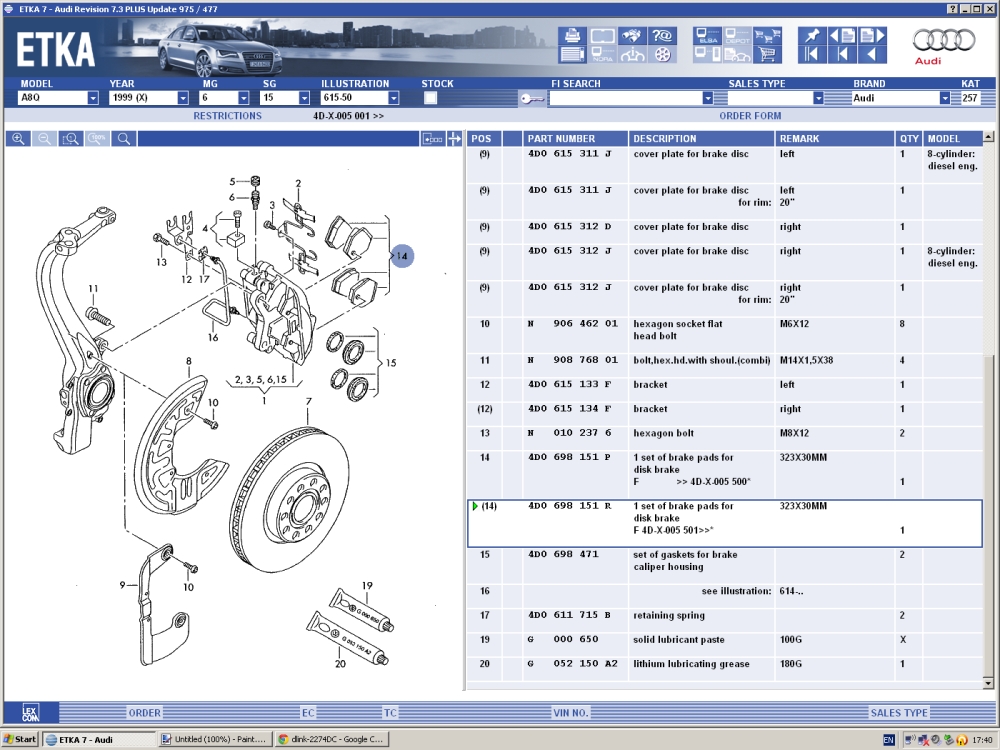Screen dimensions: 1000x750
Task: Click the splitter arrow icon beside POS header
Action: tap(455, 138)
